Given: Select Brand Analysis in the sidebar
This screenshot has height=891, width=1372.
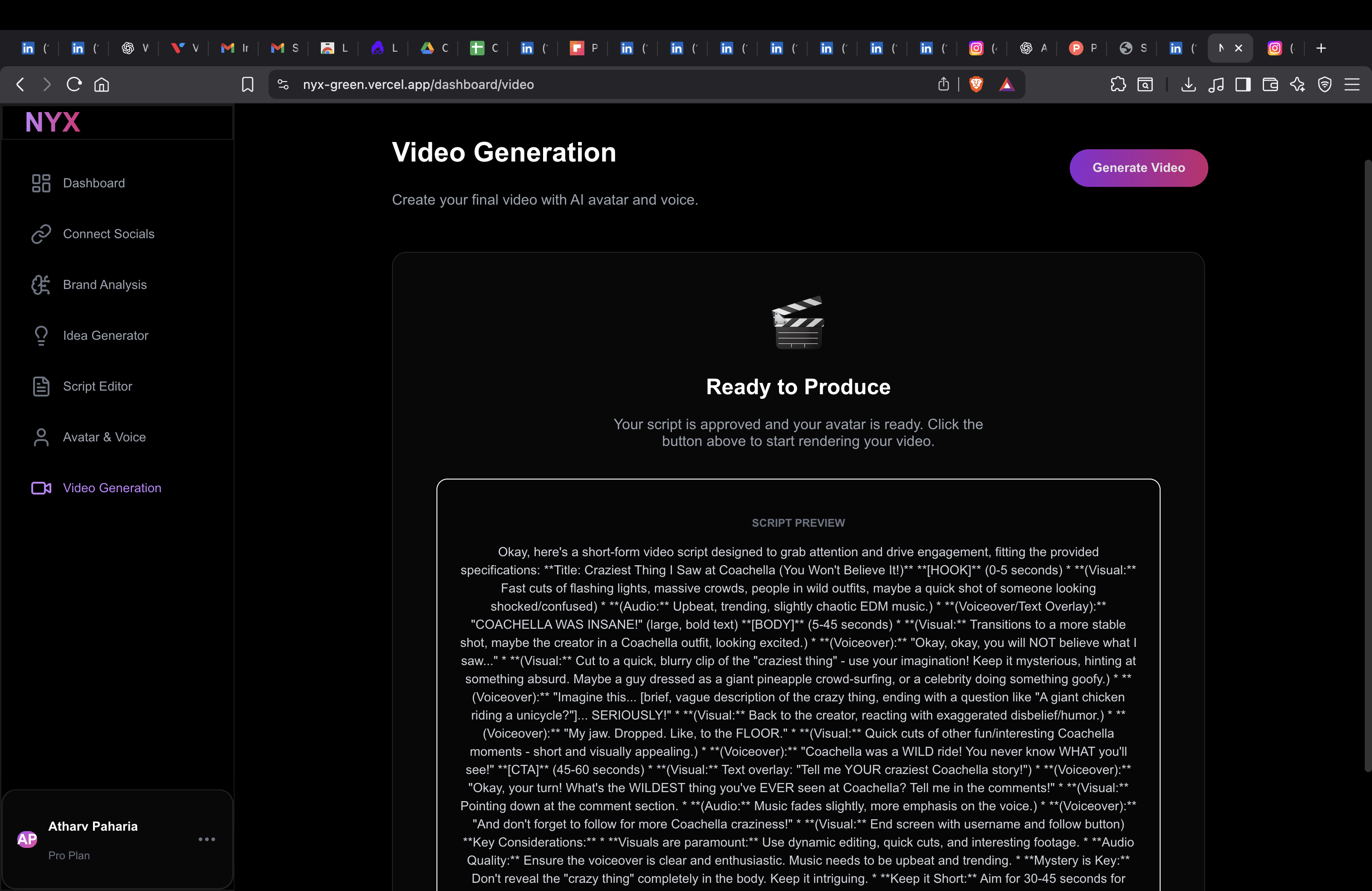Looking at the screenshot, I should point(104,285).
